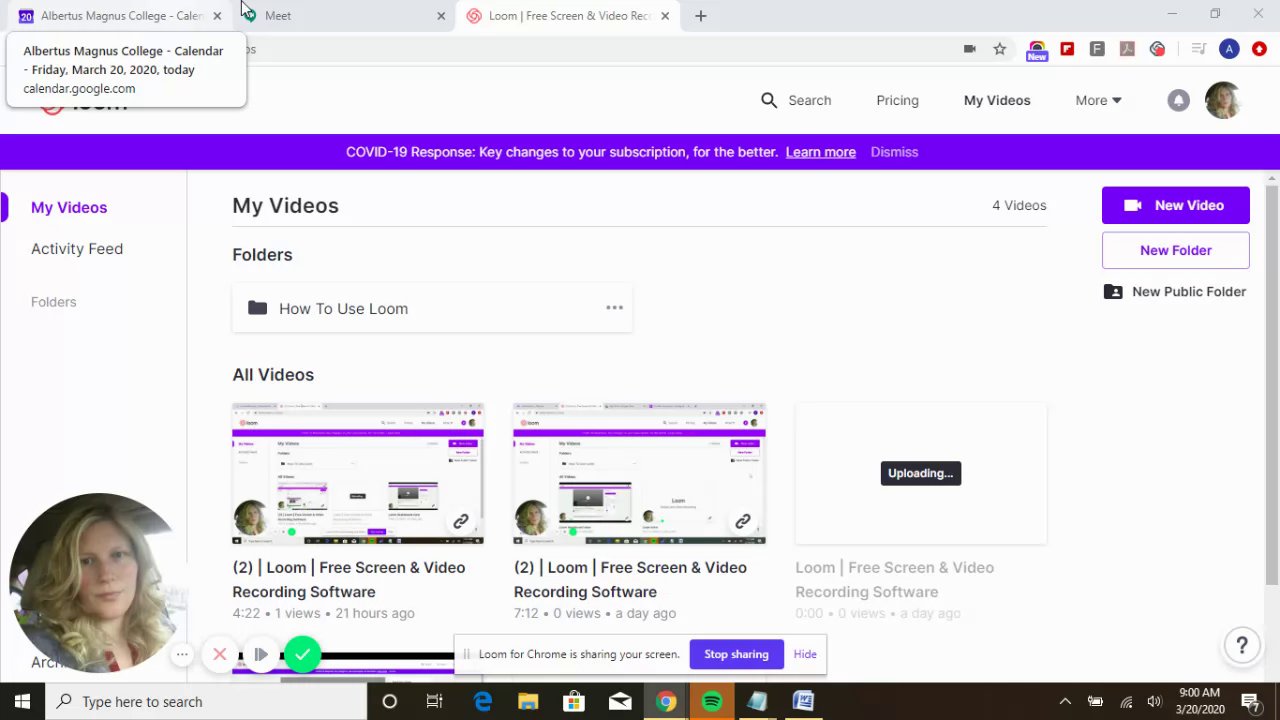Click Stop sharing button
This screenshot has height=720, width=1280.
pos(736,654)
